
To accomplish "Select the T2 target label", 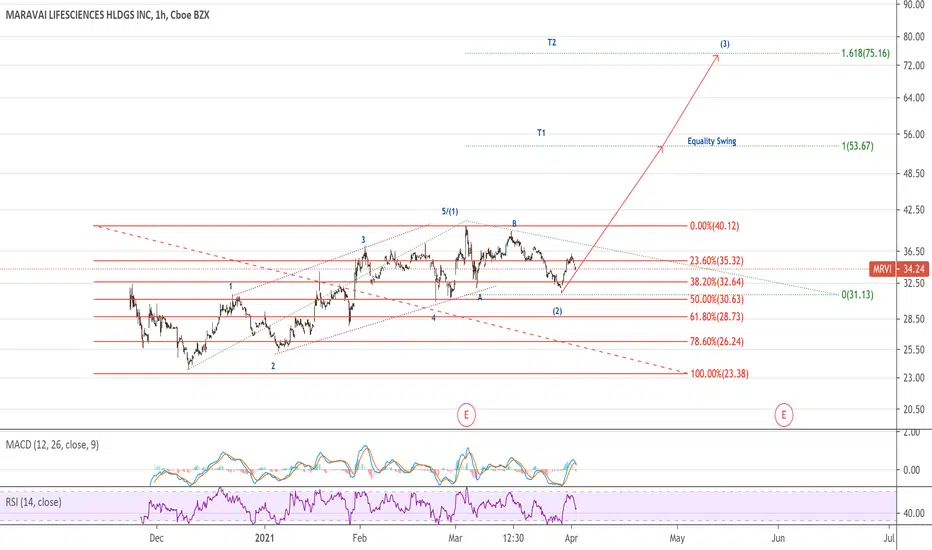I will [x=552, y=42].
